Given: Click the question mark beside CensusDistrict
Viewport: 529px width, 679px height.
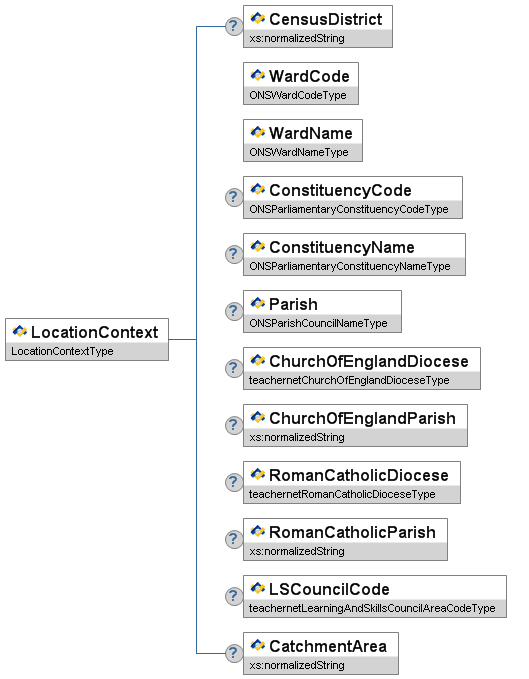Looking at the screenshot, I should point(234,26).
